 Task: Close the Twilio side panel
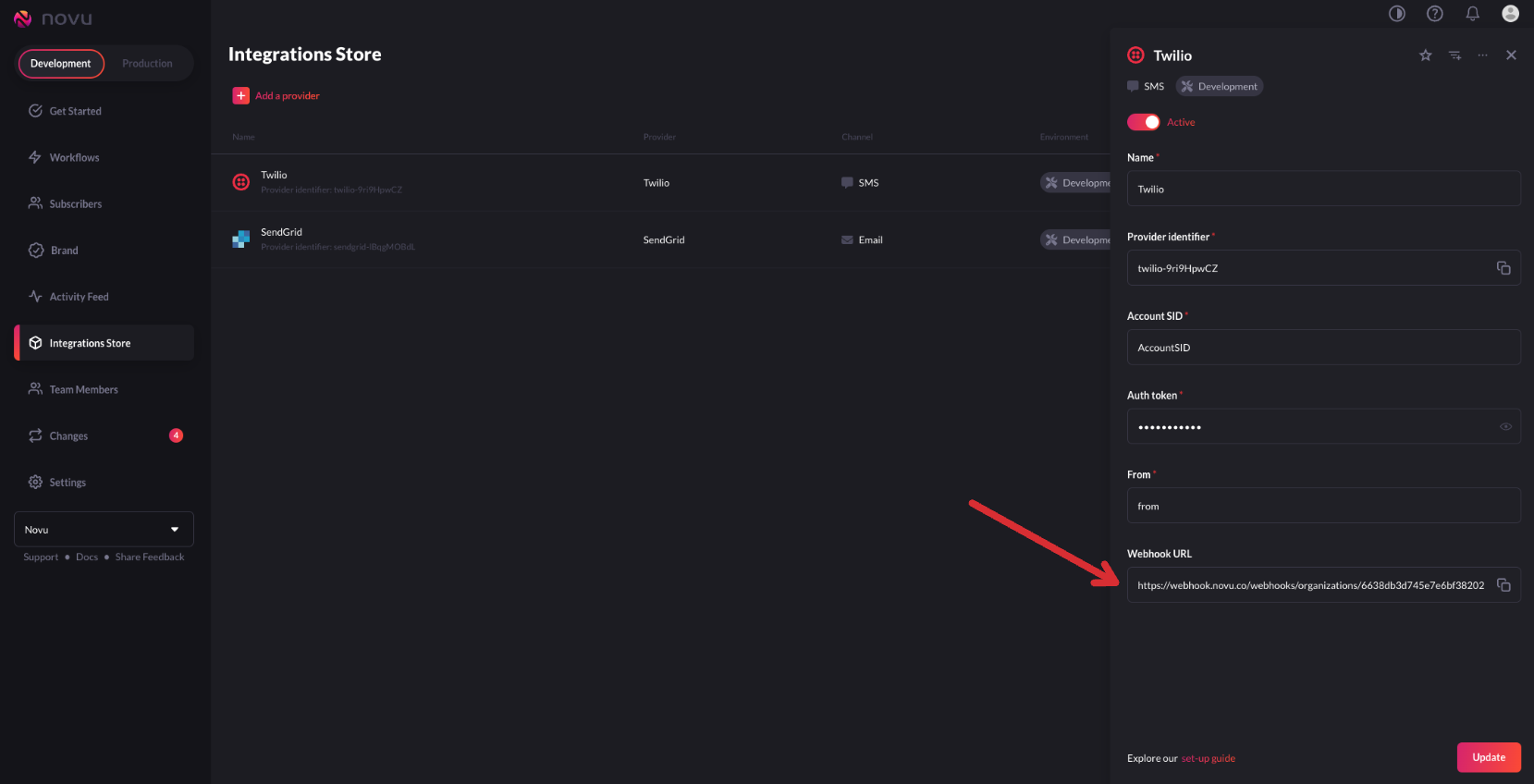click(x=1512, y=55)
